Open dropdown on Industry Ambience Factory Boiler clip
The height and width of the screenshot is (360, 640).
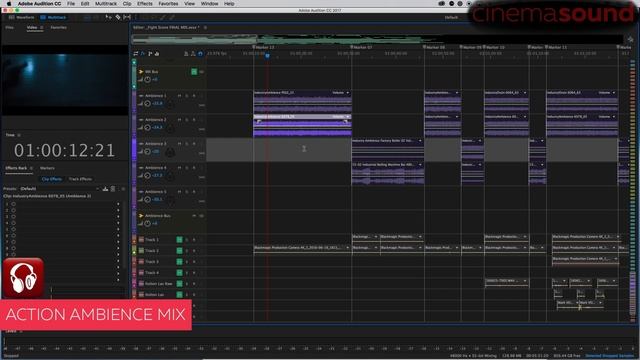[420, 141]
